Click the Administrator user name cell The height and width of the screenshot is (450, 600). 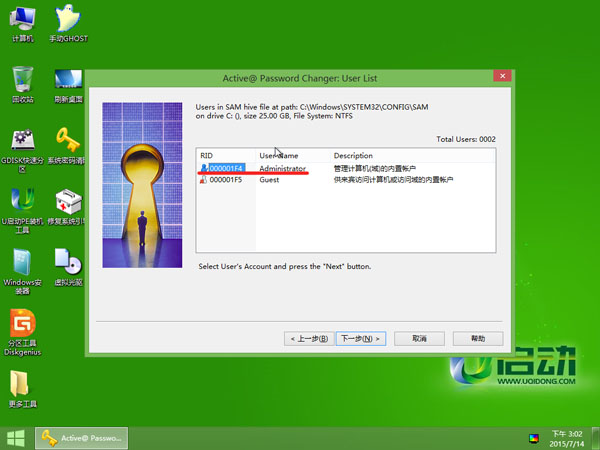[282, 168]
